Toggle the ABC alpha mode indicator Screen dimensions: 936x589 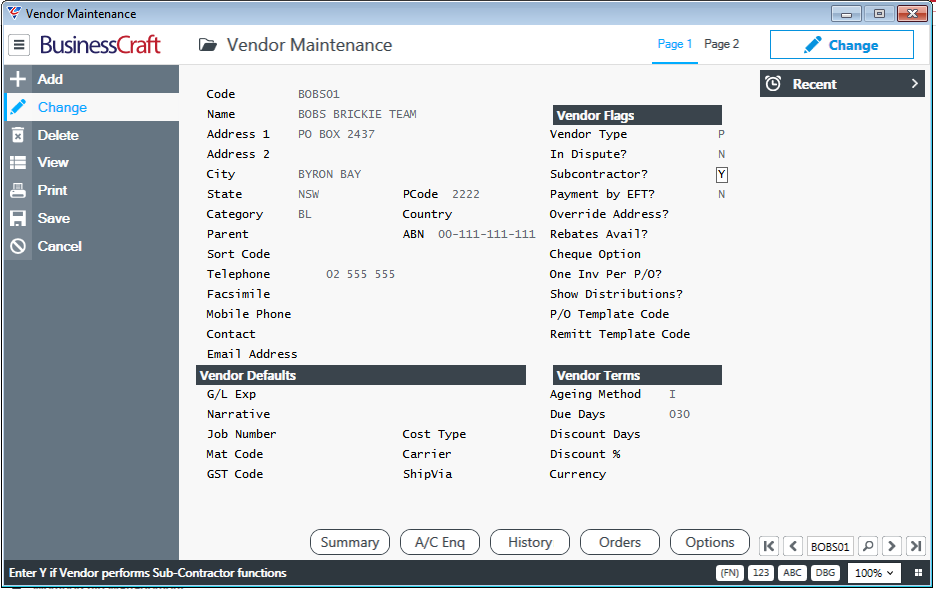[x=792, y=573]
